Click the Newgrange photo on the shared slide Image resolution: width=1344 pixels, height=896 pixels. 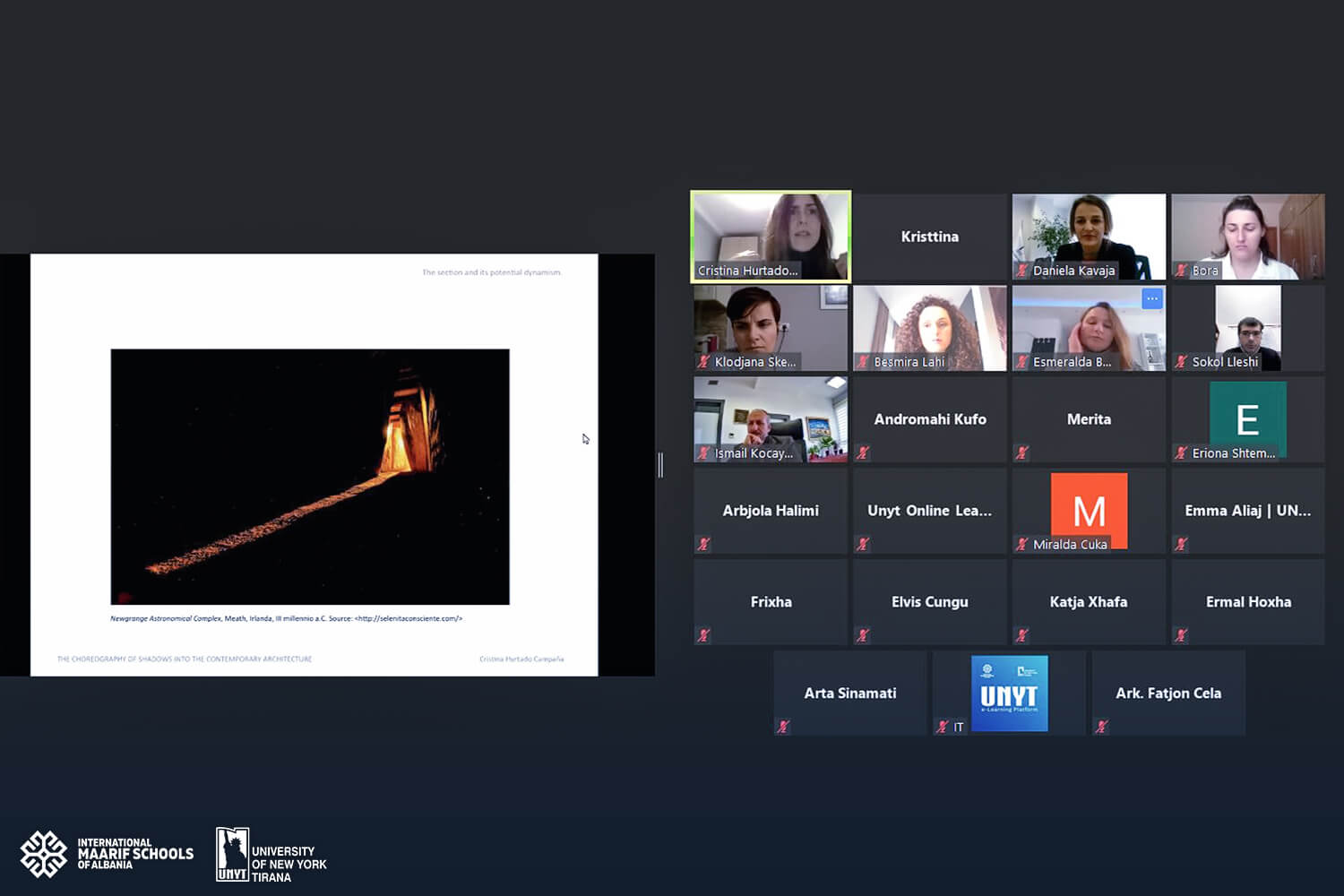310,476
